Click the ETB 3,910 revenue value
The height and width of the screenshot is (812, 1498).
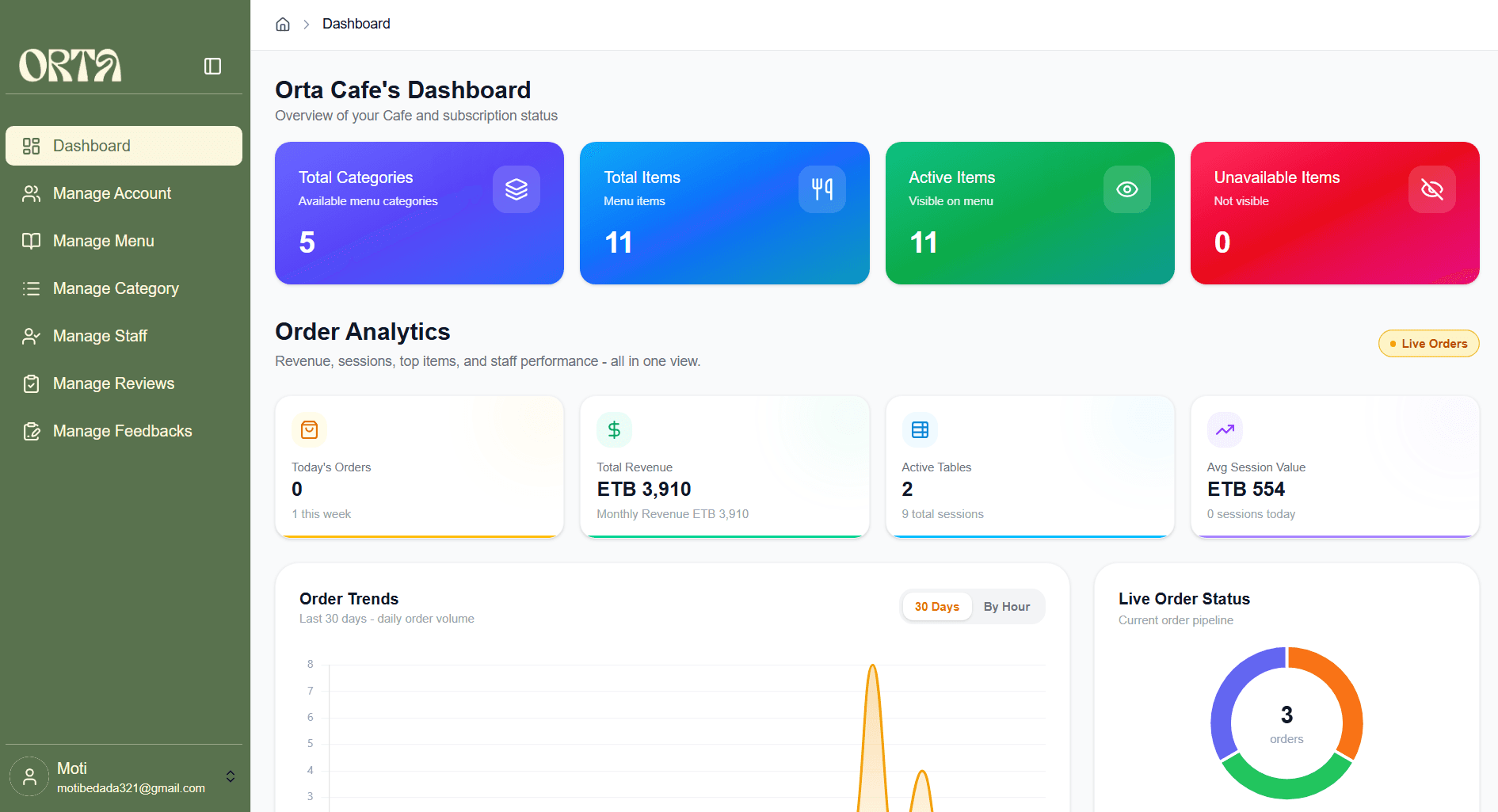(x=644, y=490)
